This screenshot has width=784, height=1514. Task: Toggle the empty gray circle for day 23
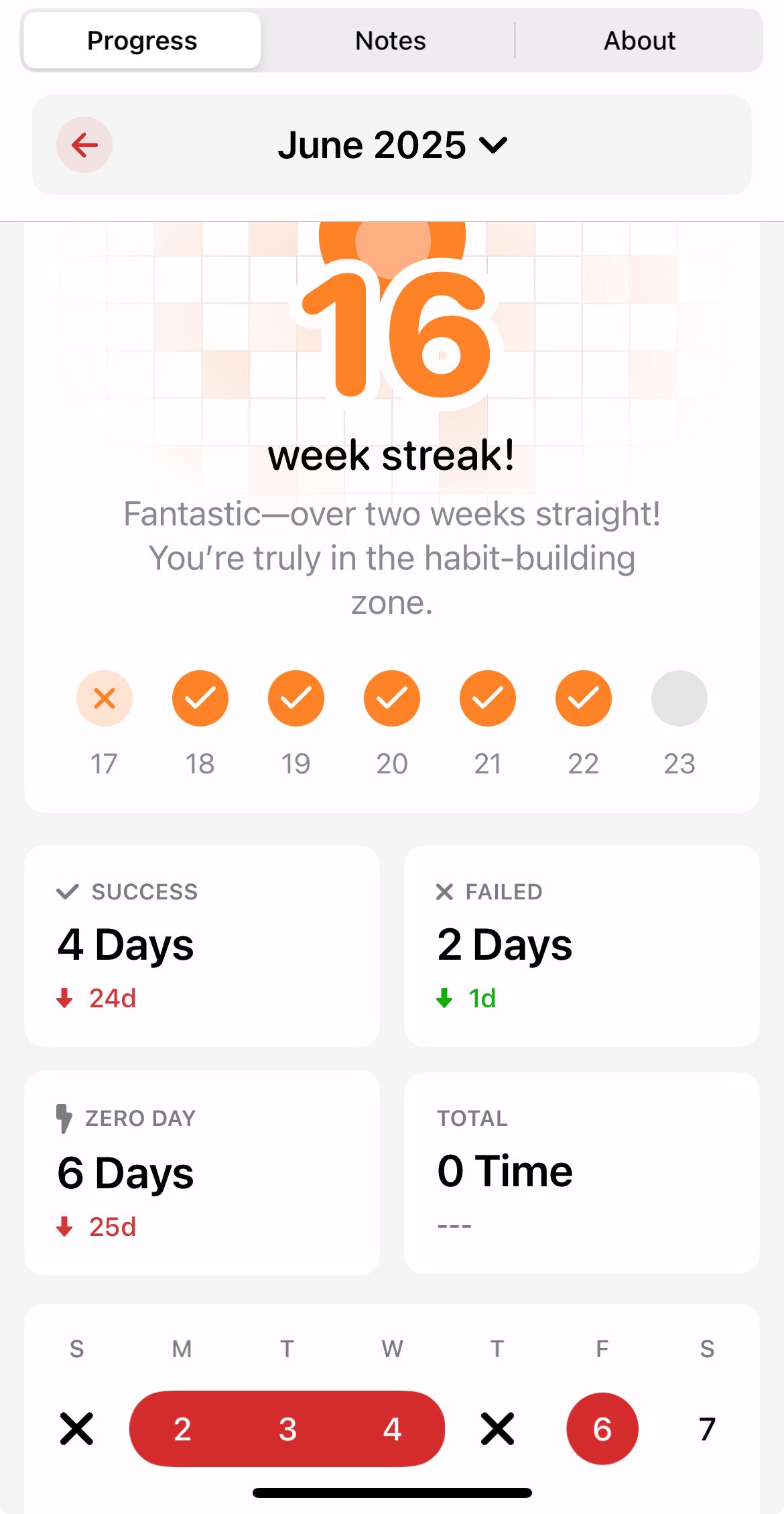tap(679, 698)
